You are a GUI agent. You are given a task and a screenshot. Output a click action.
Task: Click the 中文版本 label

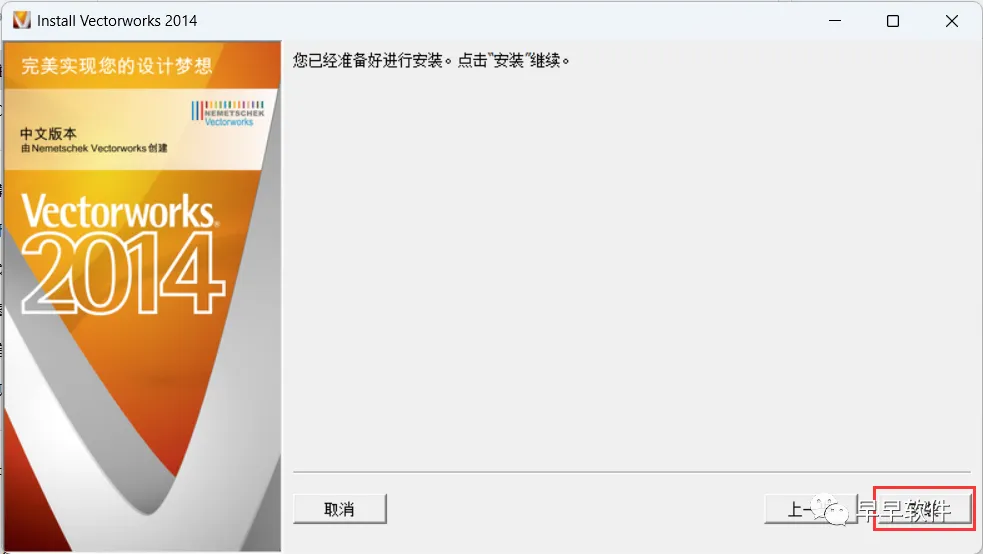pos(48,133)
